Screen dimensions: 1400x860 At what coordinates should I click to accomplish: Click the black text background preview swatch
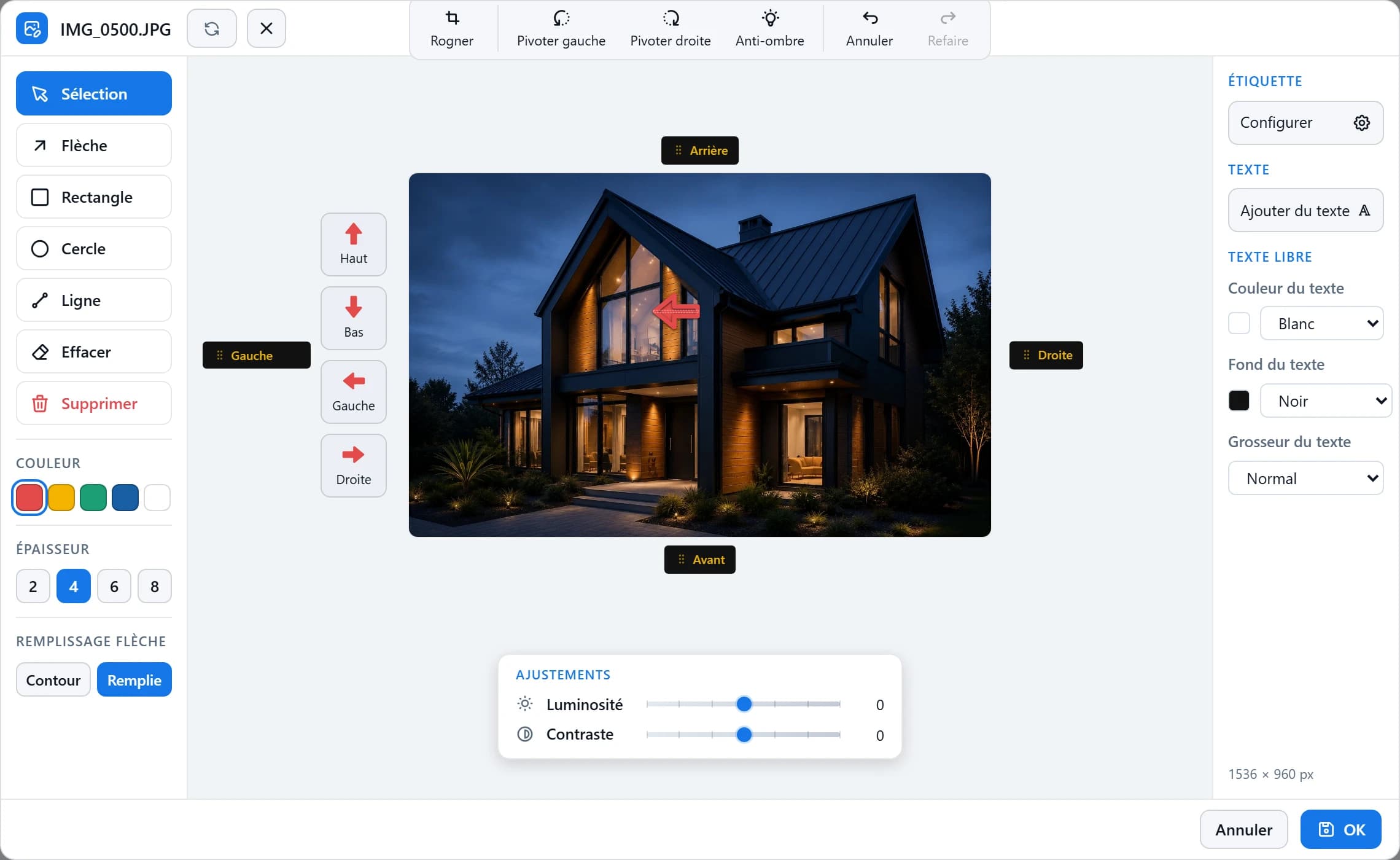point(1239,401)
